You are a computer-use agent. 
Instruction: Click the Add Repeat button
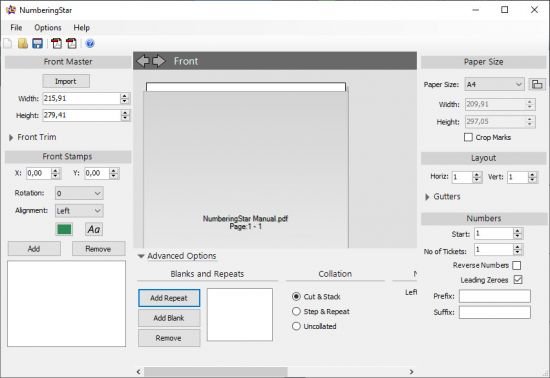169,298
